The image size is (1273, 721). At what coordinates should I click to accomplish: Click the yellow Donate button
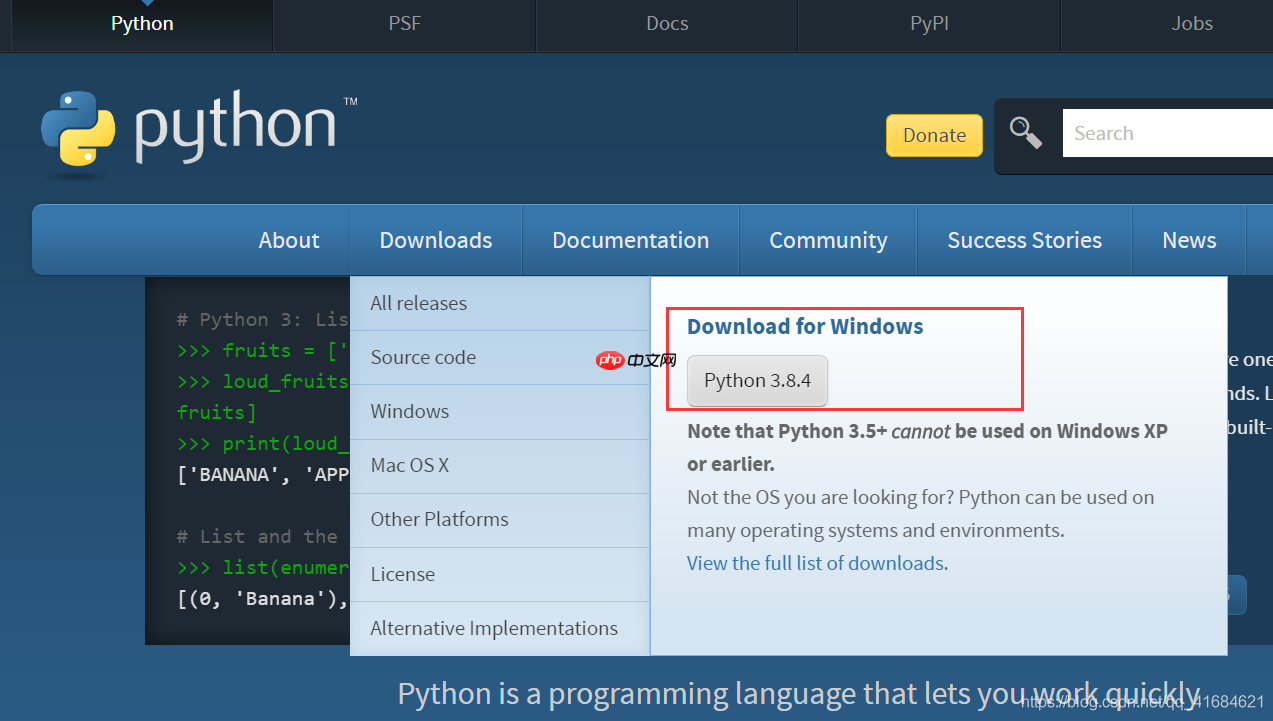point(933,134)
